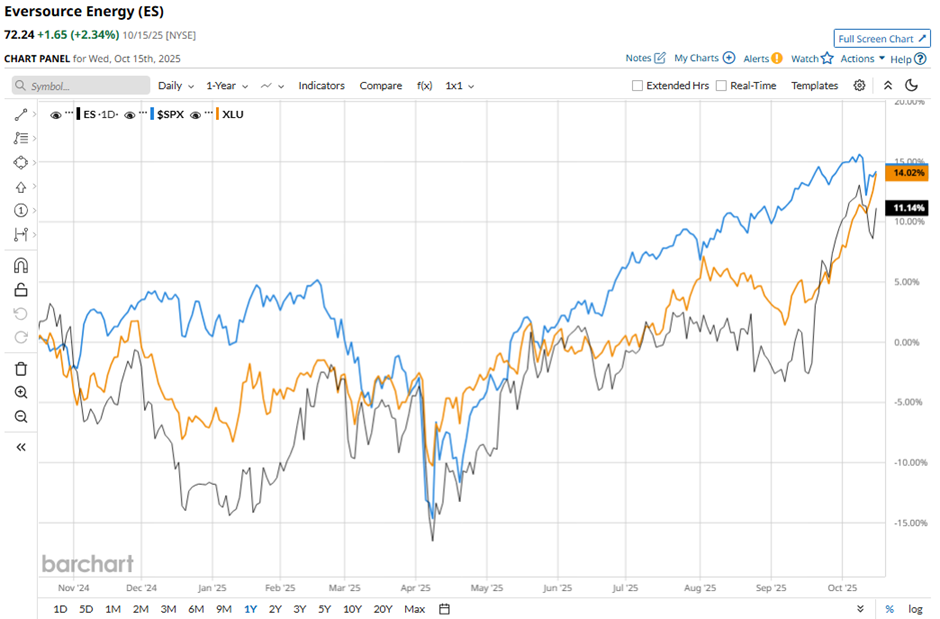Image resolution: width=940 pixels, height=619 pixels.
Task: Open Help information
Action: pyautogui.click(x=908, y=59)
